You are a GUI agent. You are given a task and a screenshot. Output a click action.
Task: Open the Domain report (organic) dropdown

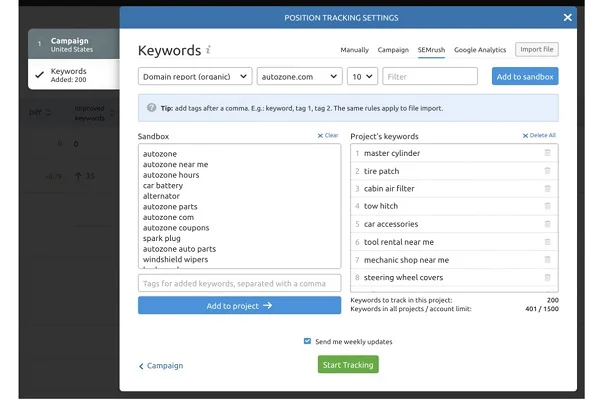194,76
